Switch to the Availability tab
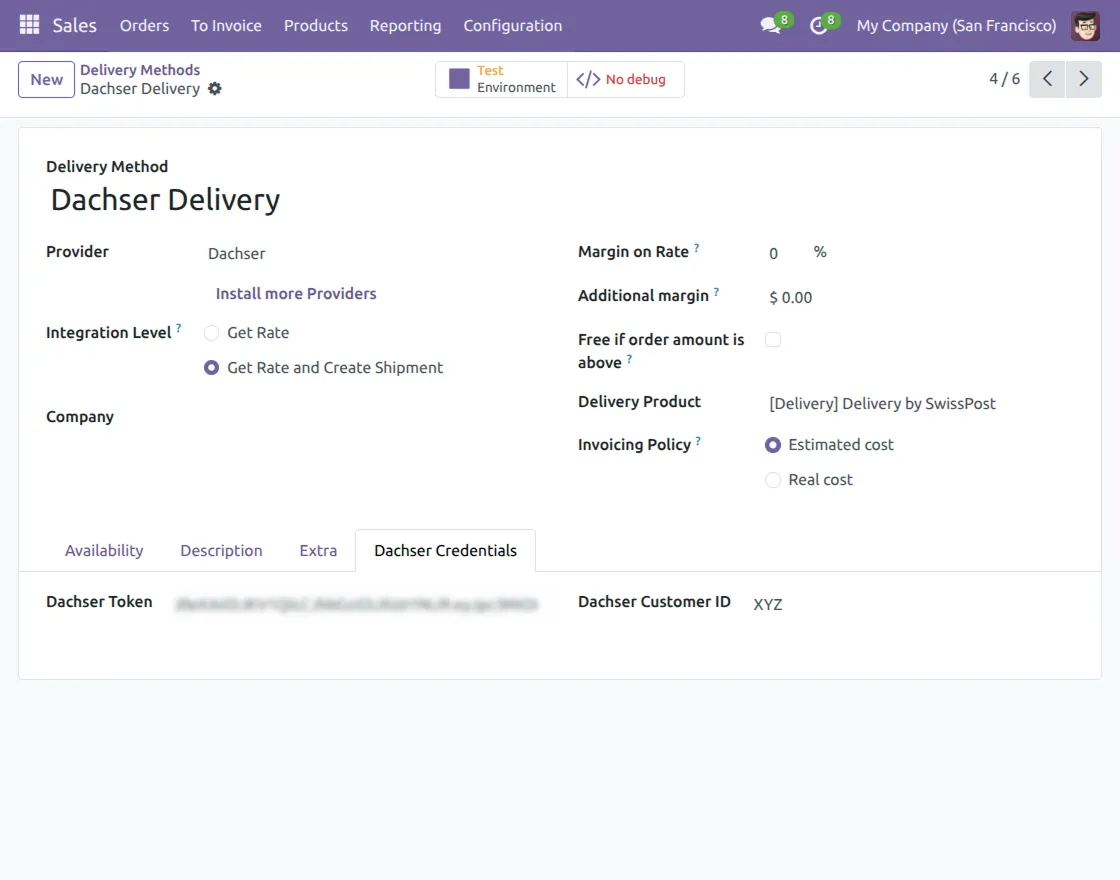This screenshot has height=880, width=1120. pyautogui.click(x=104, y=551)
